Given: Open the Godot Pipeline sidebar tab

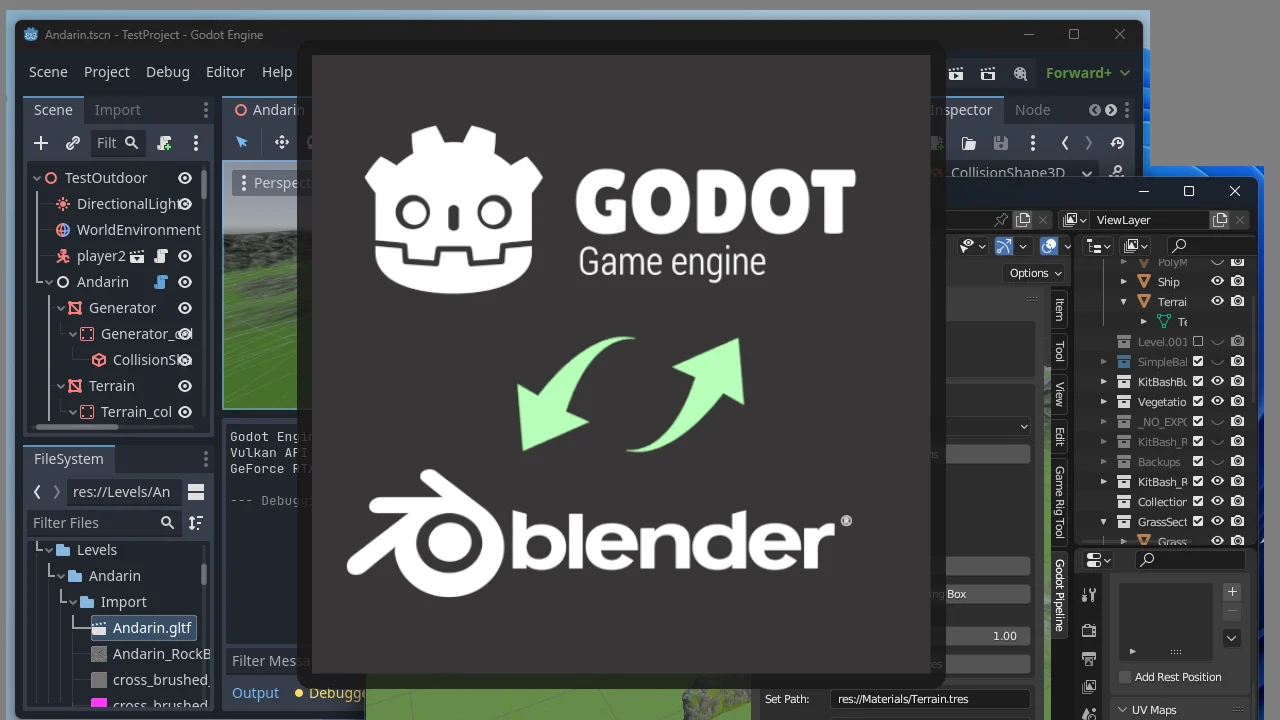Looking at the screenshot, I should pyautogui.click(x=1060, y=595).
